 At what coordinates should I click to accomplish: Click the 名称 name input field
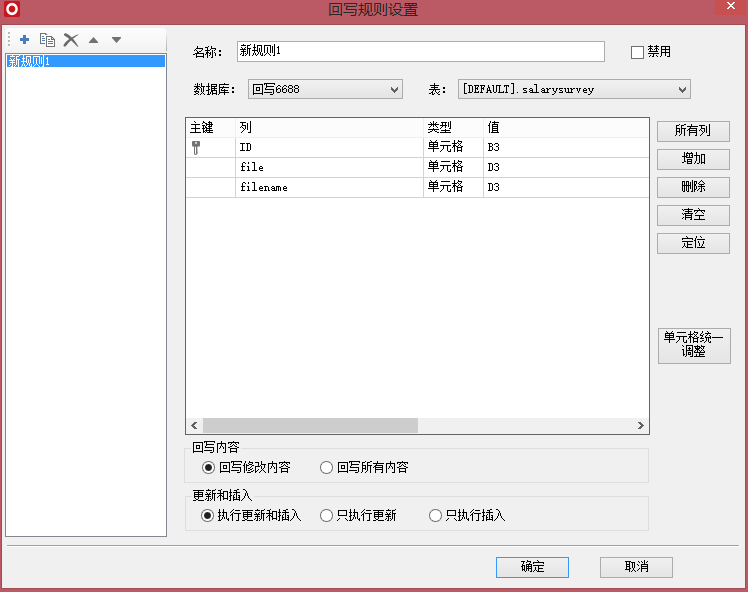[420, 51]
